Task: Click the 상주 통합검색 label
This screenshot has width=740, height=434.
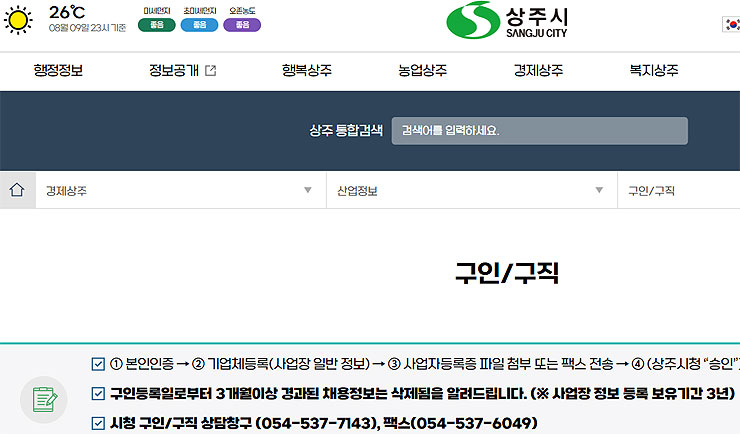Action: click(x=346, y=131)
